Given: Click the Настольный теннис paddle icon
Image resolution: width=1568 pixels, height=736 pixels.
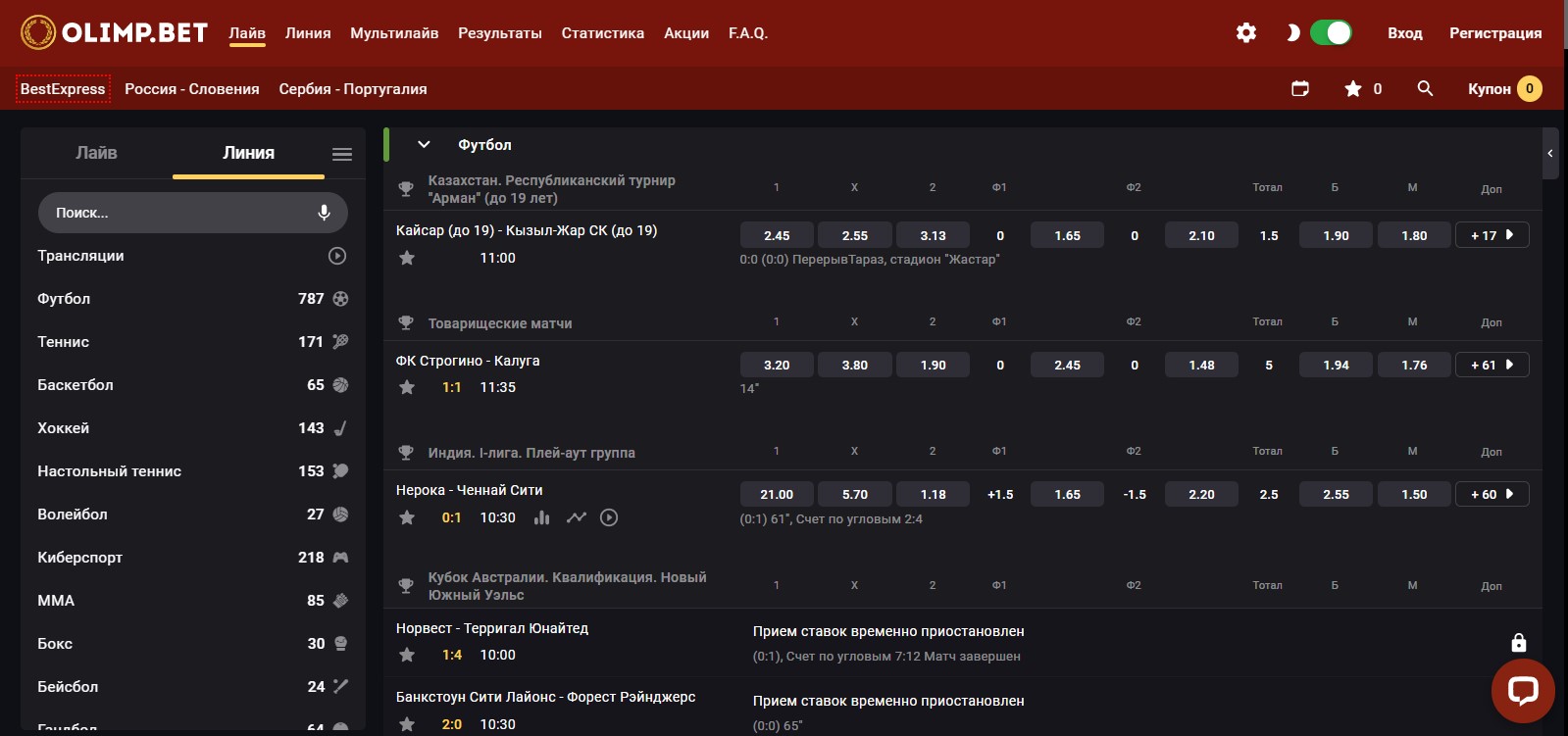Looking at the screenshot, I should [x=340, y=471].
